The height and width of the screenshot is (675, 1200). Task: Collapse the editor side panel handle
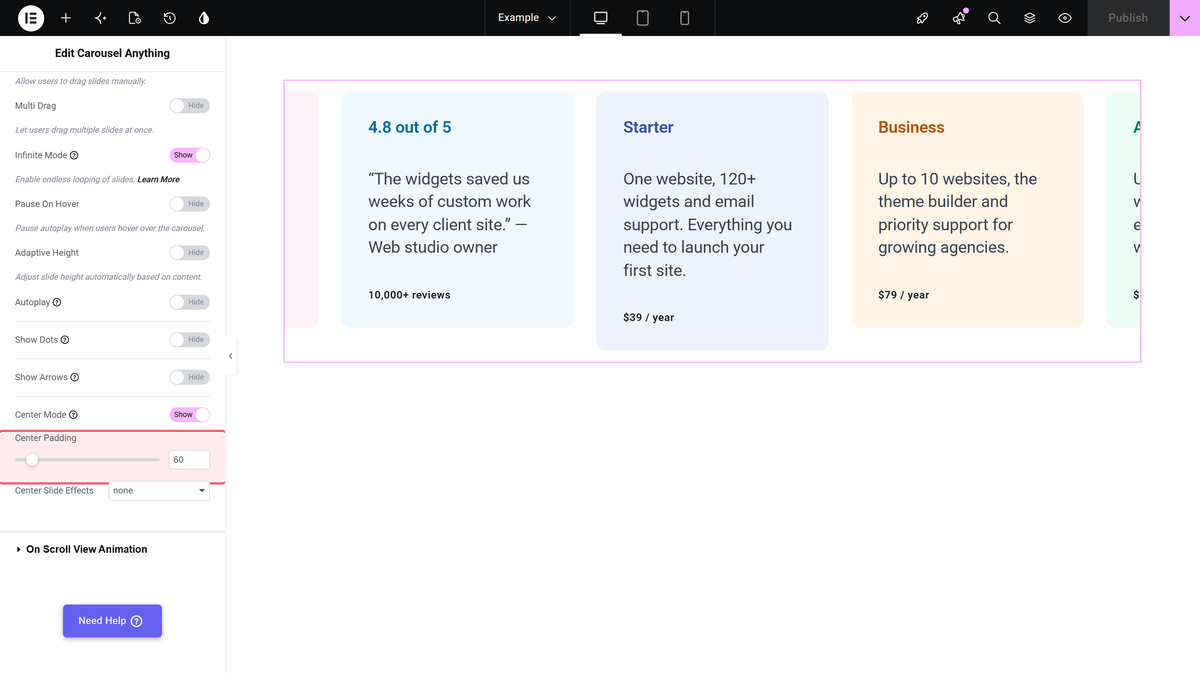tap(231, 356)
